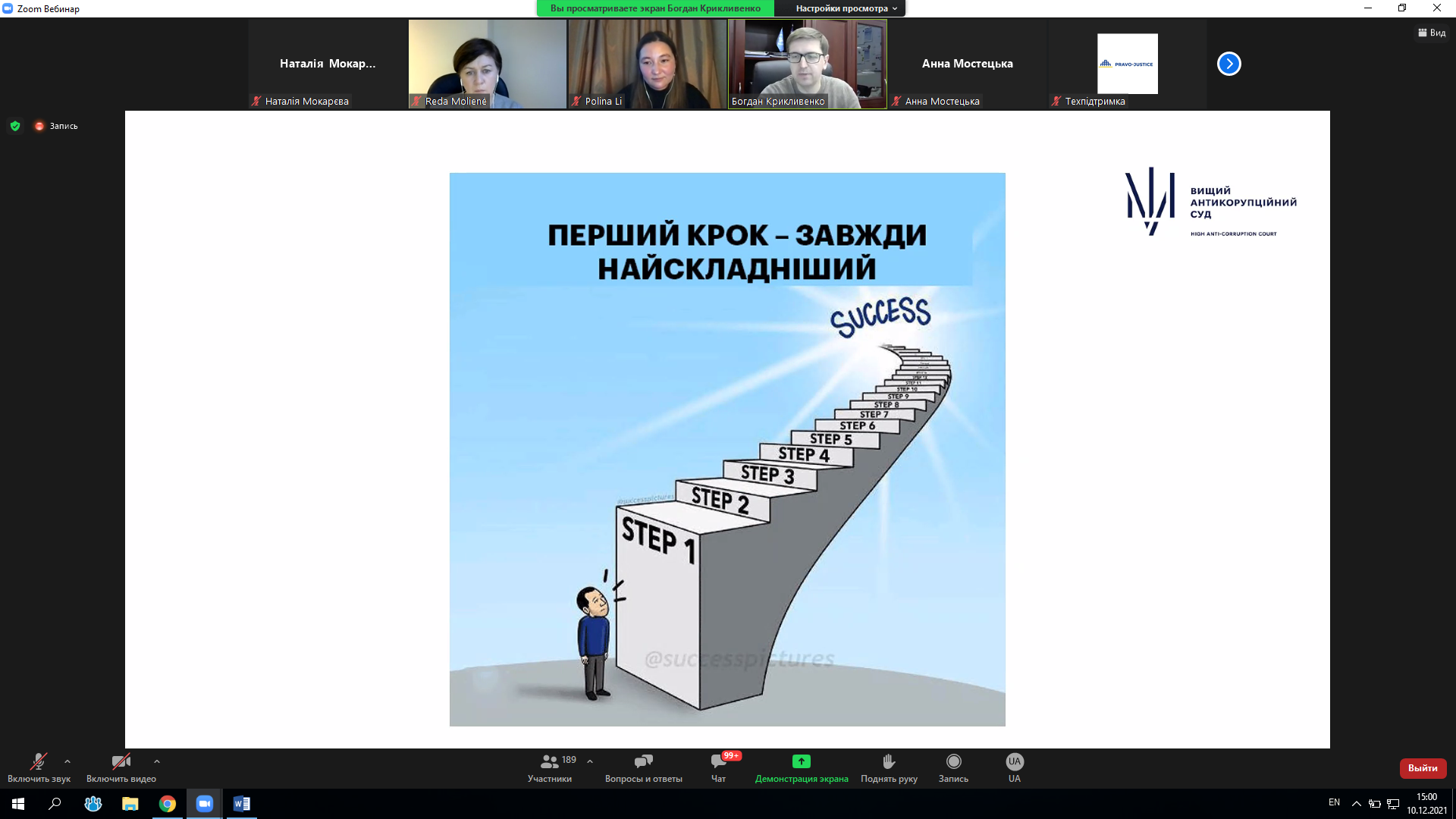Viewport: 1456px width, 819px height.
Task: Open the Participants panel icon
Action: [x=550, y=761]
